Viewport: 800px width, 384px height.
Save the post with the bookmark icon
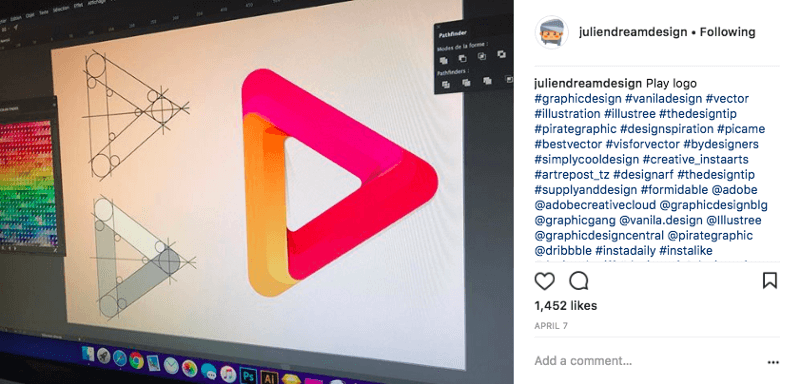pos(770,281)
